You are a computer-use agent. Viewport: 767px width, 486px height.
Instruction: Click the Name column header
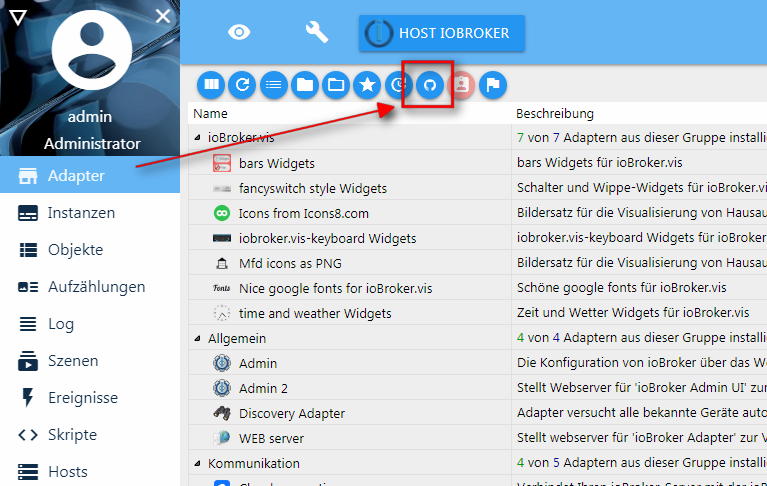pyautogui.click(x=210, y=113)
